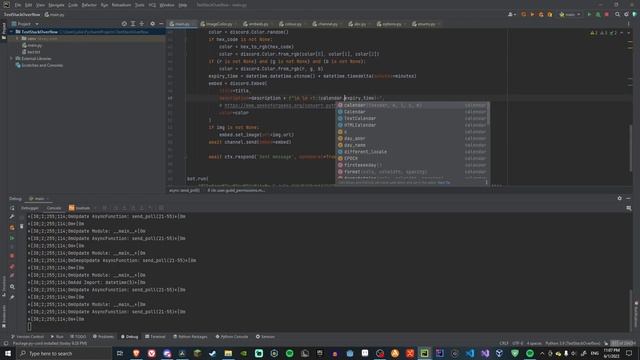Select different_locale in autocomplete list
The width and height of the screenshot is (640, 360).
pos(412,151)
